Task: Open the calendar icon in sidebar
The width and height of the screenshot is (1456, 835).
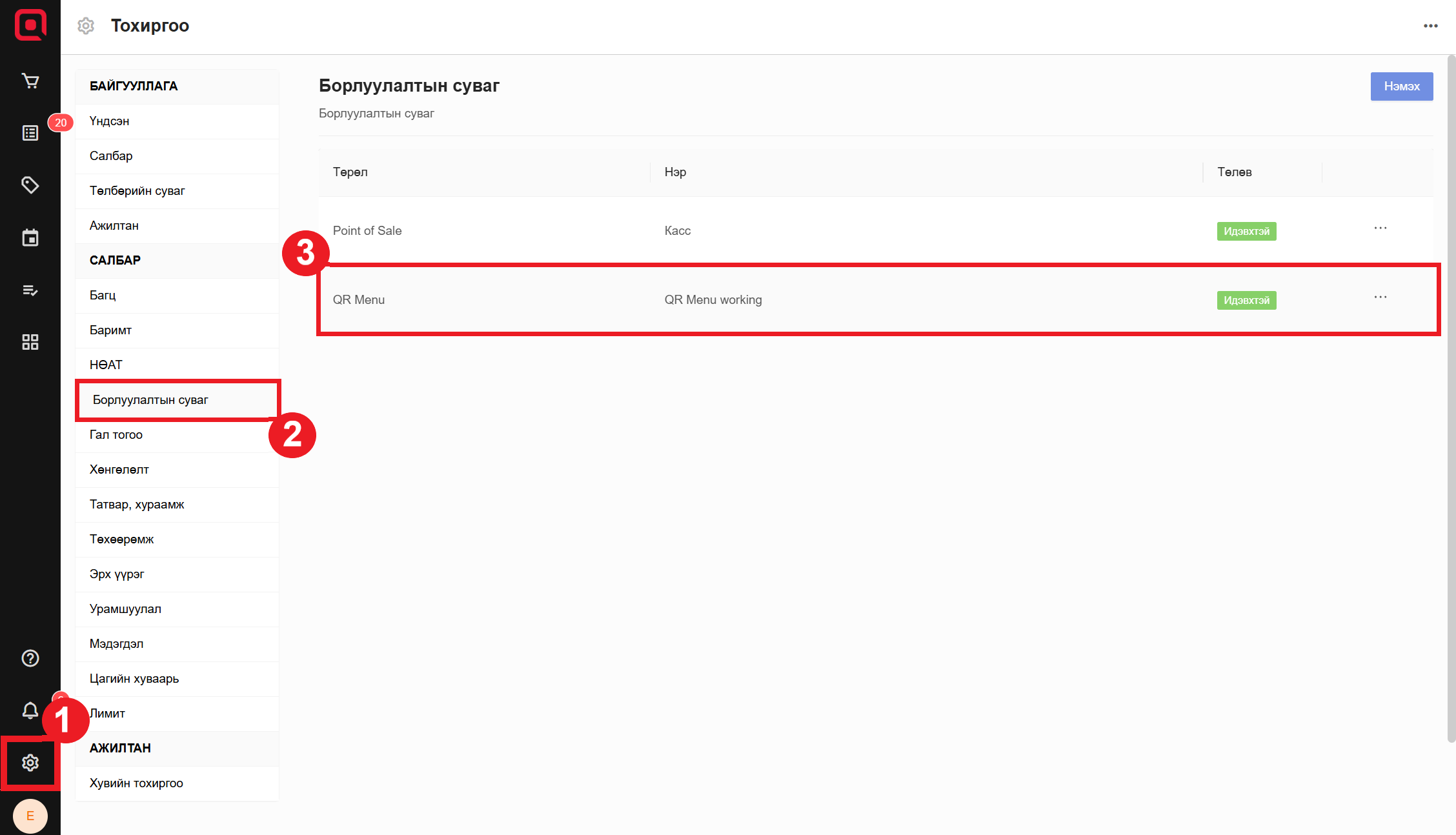Action: [30, 237]
